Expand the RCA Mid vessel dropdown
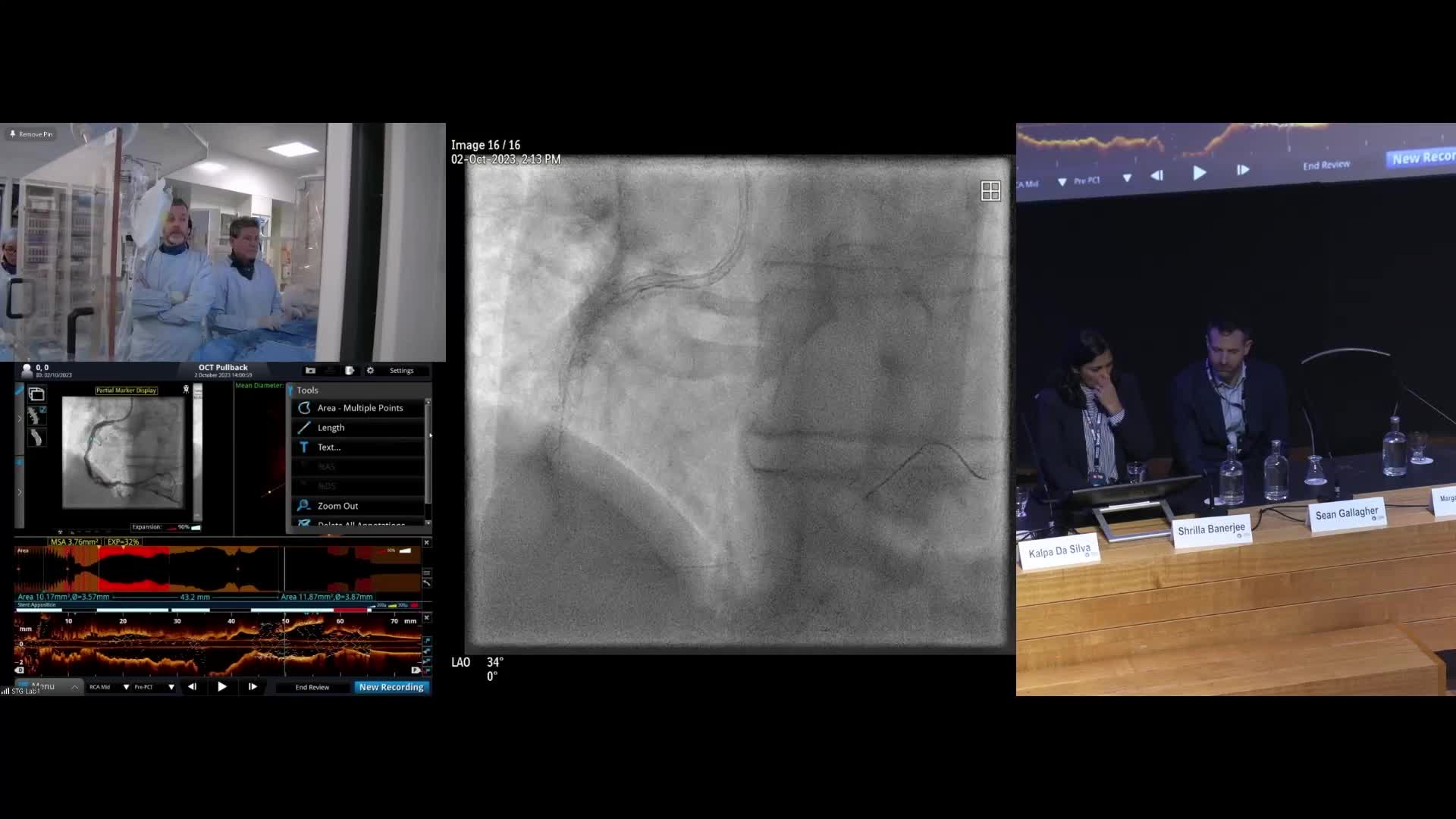This screenshot has width=1456, height=819. [126, 687]
